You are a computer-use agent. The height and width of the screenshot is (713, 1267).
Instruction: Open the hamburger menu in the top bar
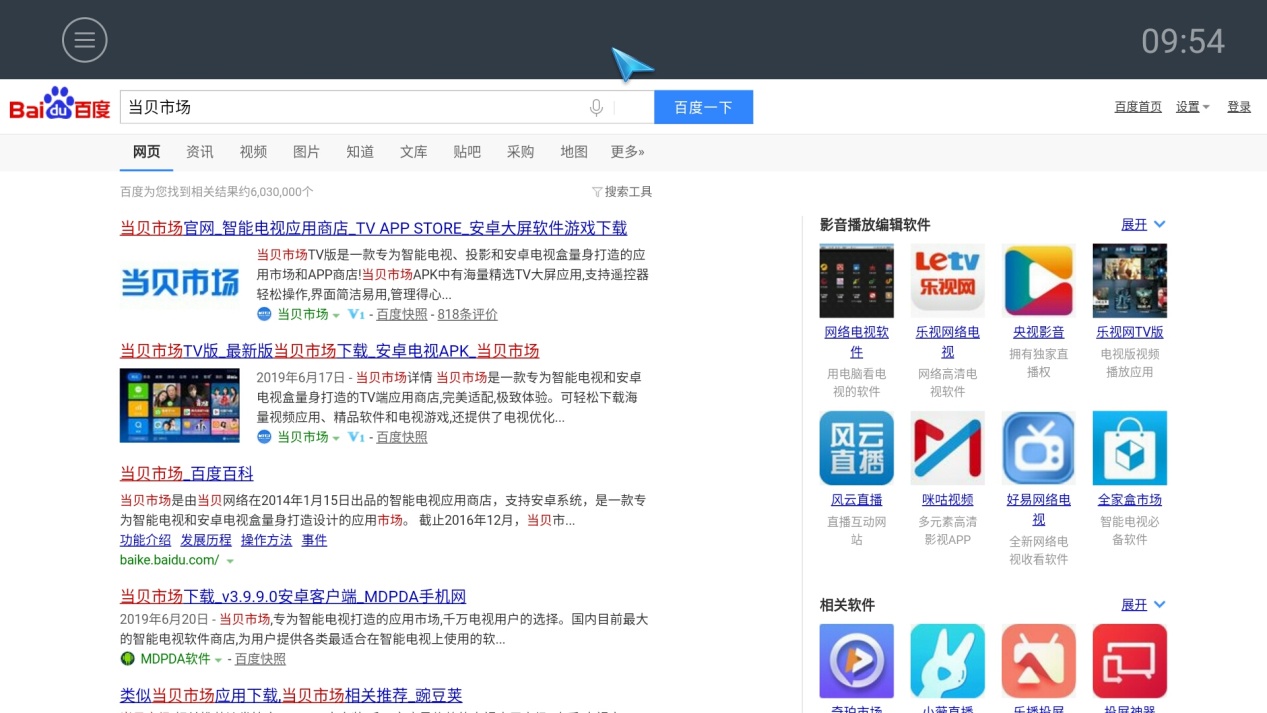pyautogui.click(x=85, y=40)
